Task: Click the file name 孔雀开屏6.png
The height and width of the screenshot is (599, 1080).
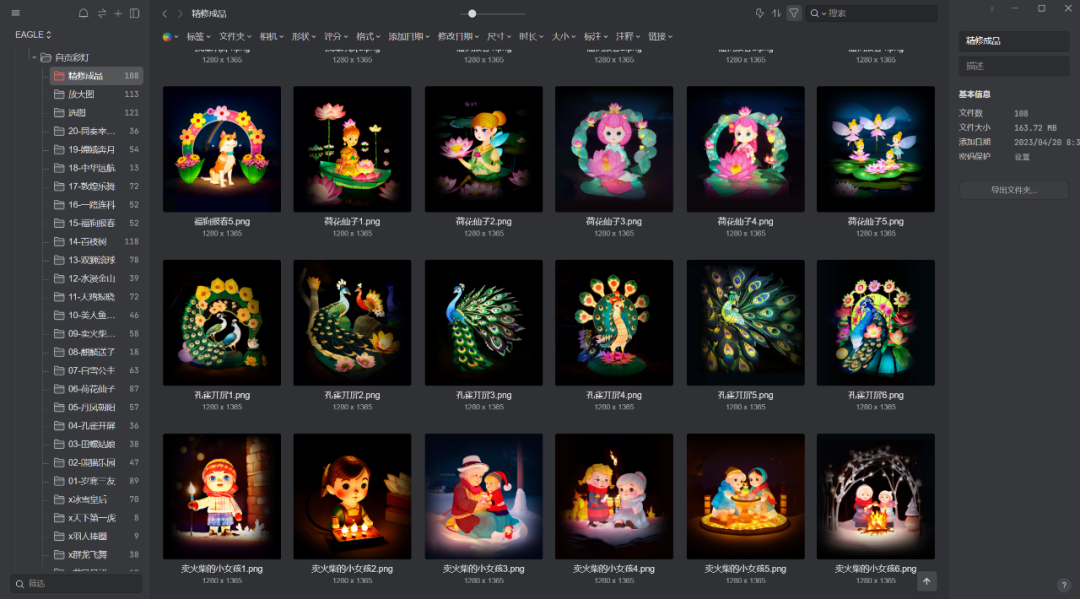Action: [x=875, y=396]
